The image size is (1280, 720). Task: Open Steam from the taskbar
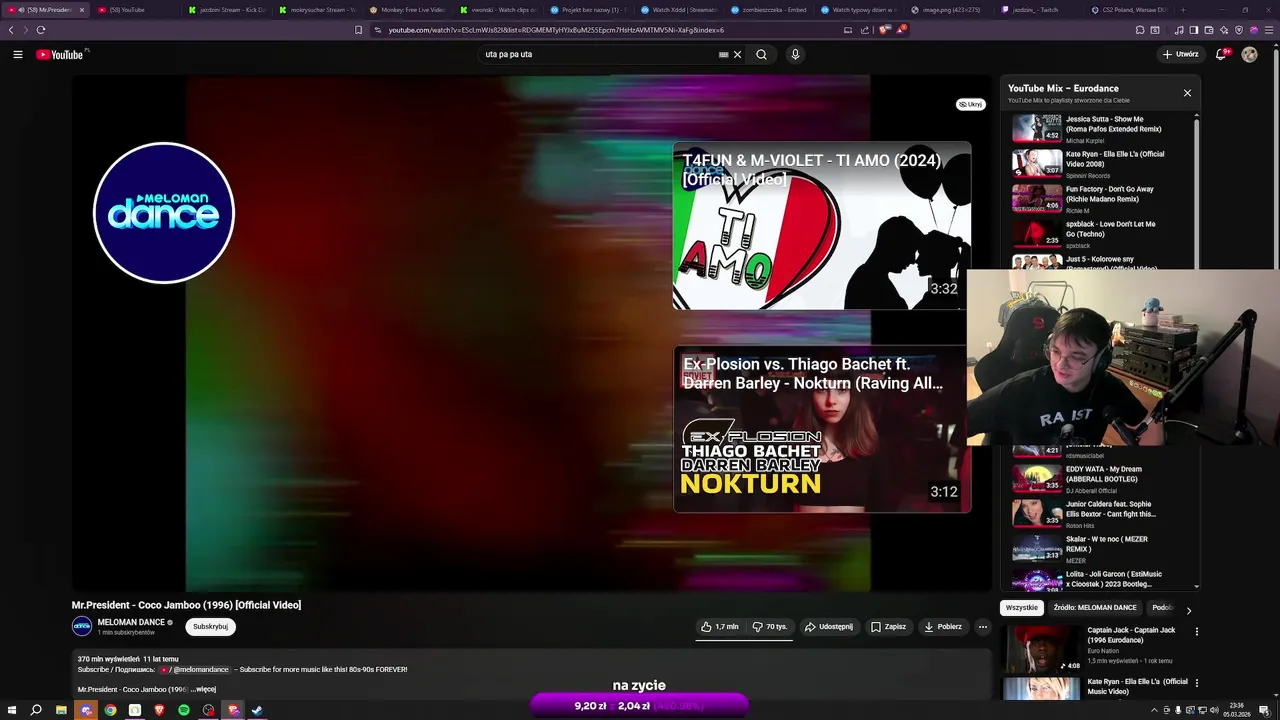pos(257,710)
